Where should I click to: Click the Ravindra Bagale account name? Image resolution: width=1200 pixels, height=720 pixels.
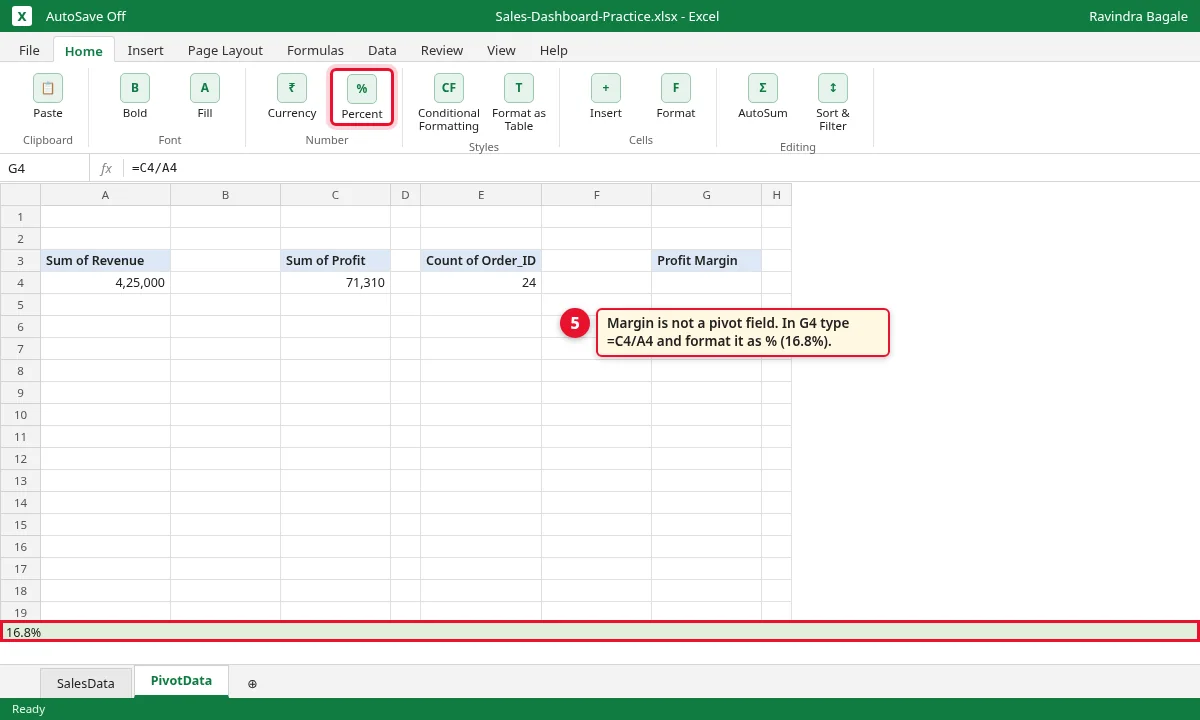pos(1138,16)
